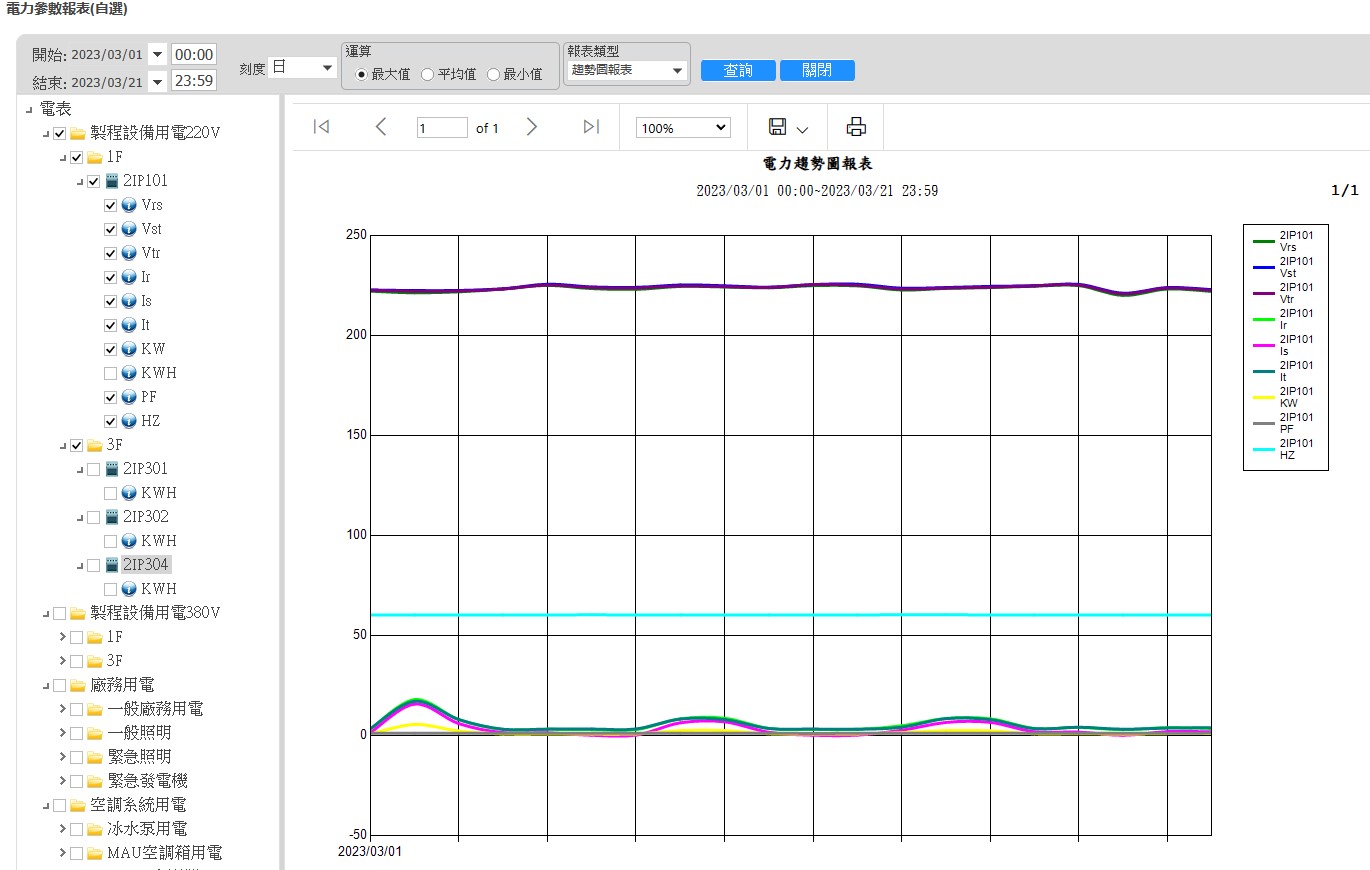Click the info icon beside PF
1370x870 pixels.
pos(129,397)
